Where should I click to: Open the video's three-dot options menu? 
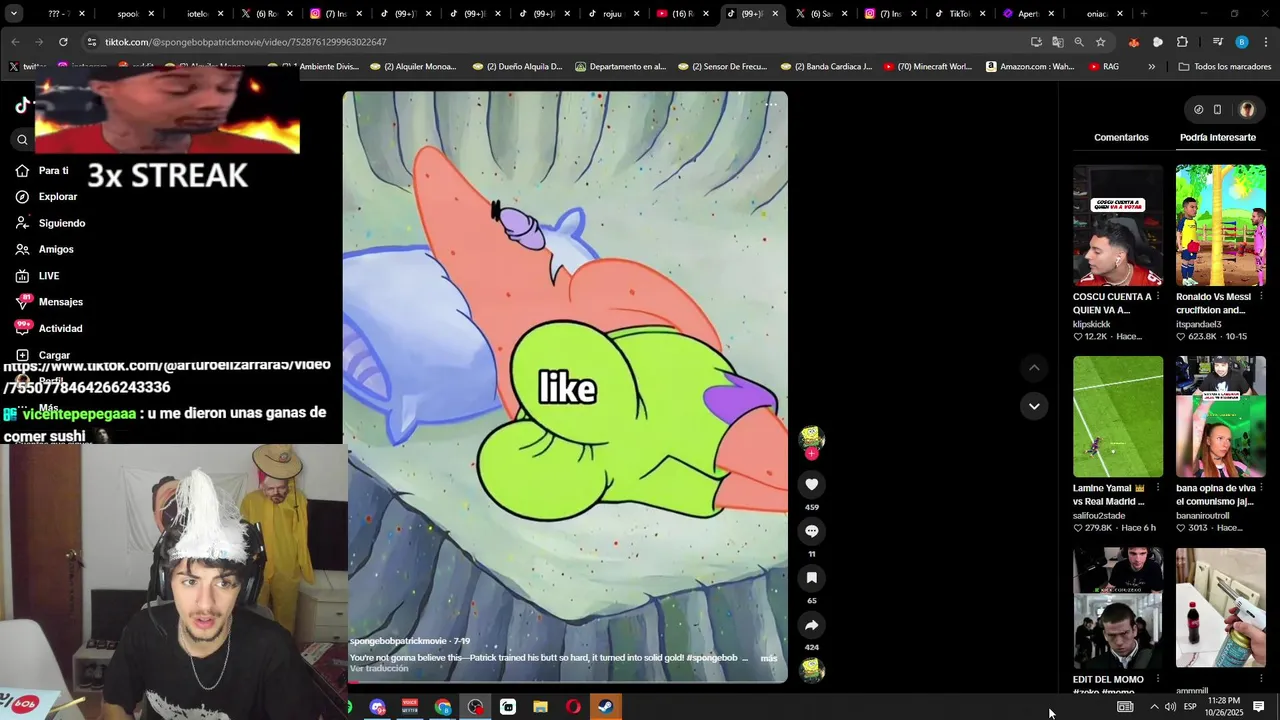tap(771, 104)
